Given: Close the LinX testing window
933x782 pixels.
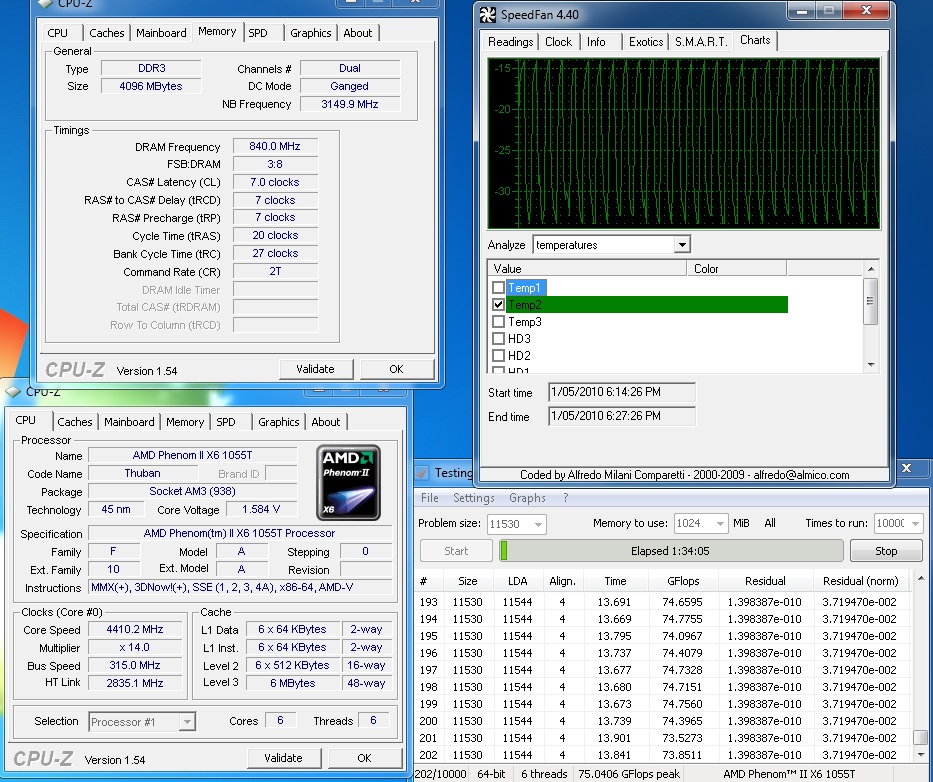Looking at the screenshot, I should pos(906,468).
